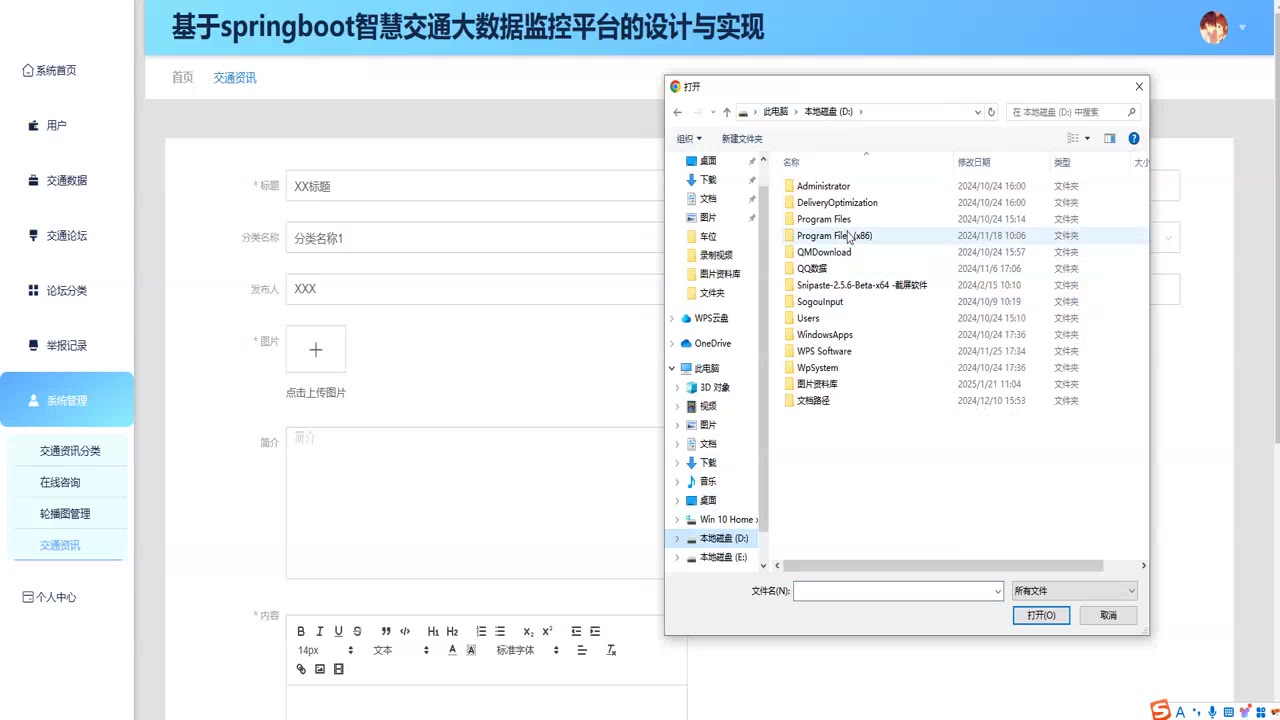Select the 轮播图管理 submenu item

pos(67,514)
